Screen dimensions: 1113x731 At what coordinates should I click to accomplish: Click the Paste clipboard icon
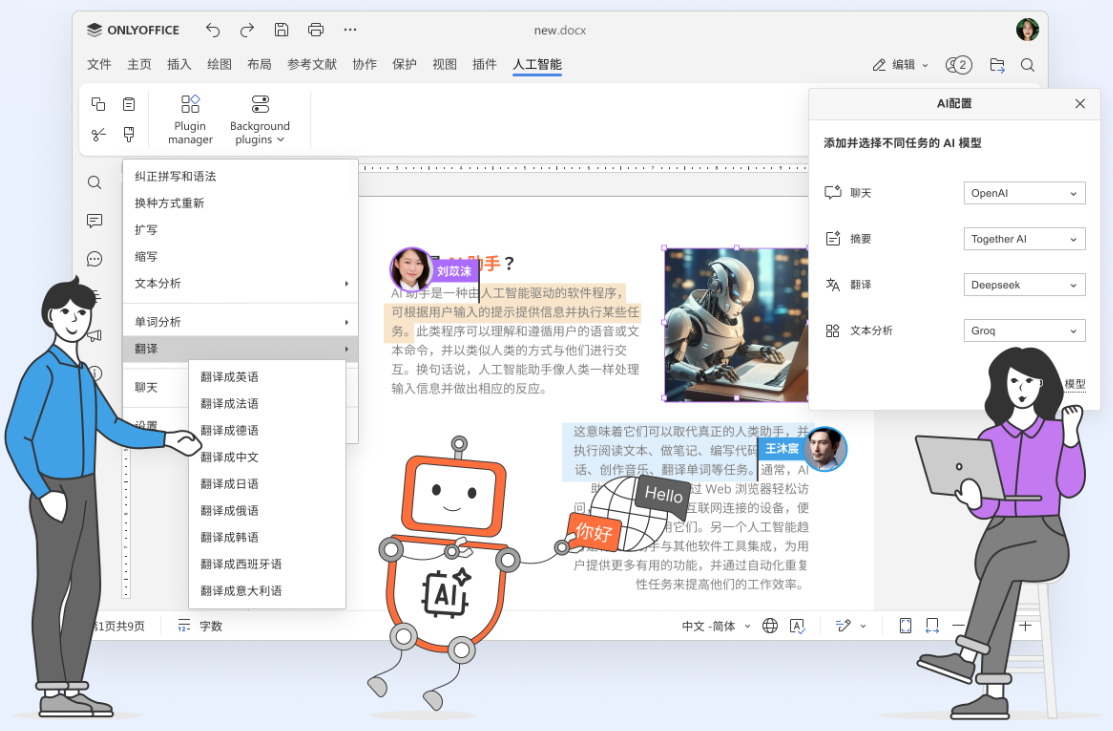pyautogui.click(x=128, y=104)
